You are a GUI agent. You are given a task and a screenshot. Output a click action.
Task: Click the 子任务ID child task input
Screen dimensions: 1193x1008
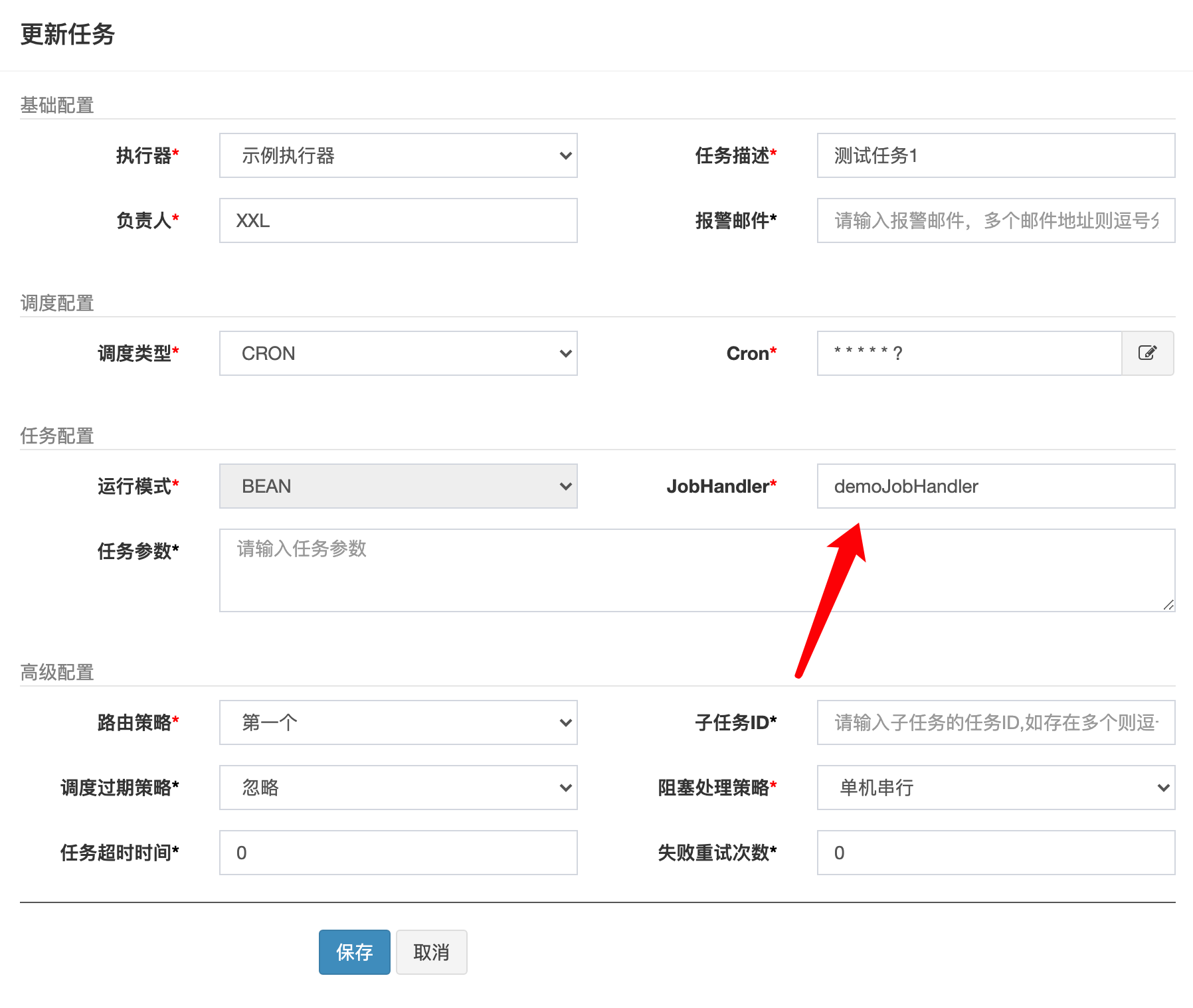tap(994, 722)
